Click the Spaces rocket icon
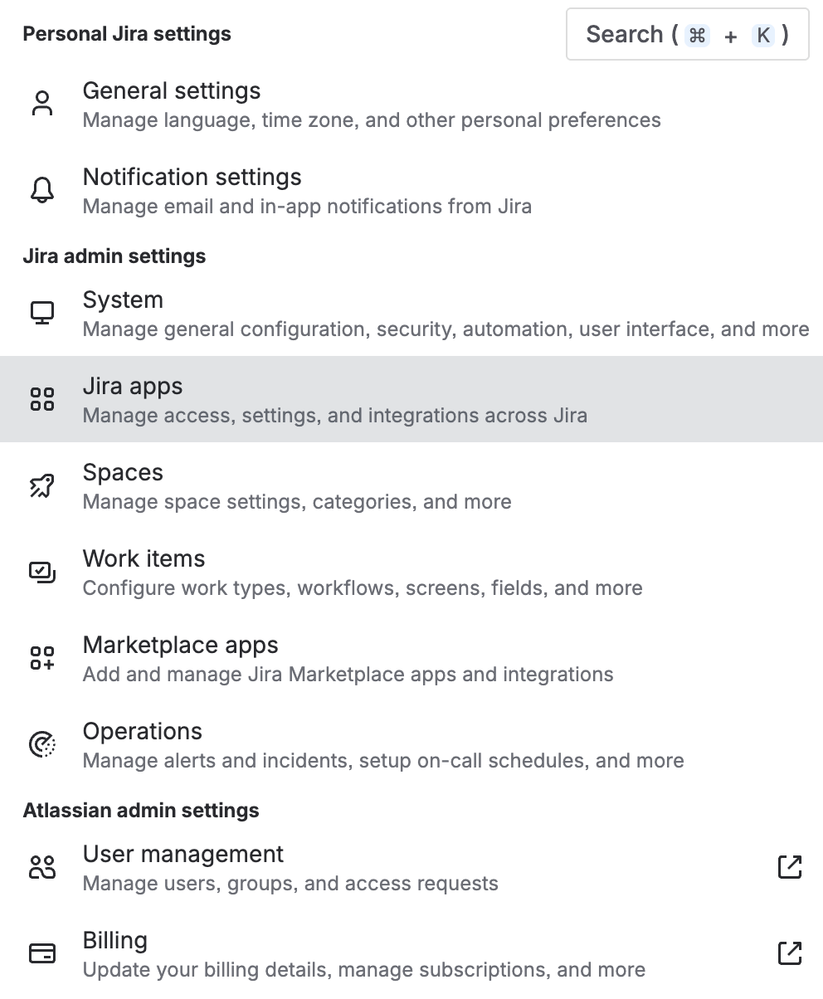 point(41,484)
